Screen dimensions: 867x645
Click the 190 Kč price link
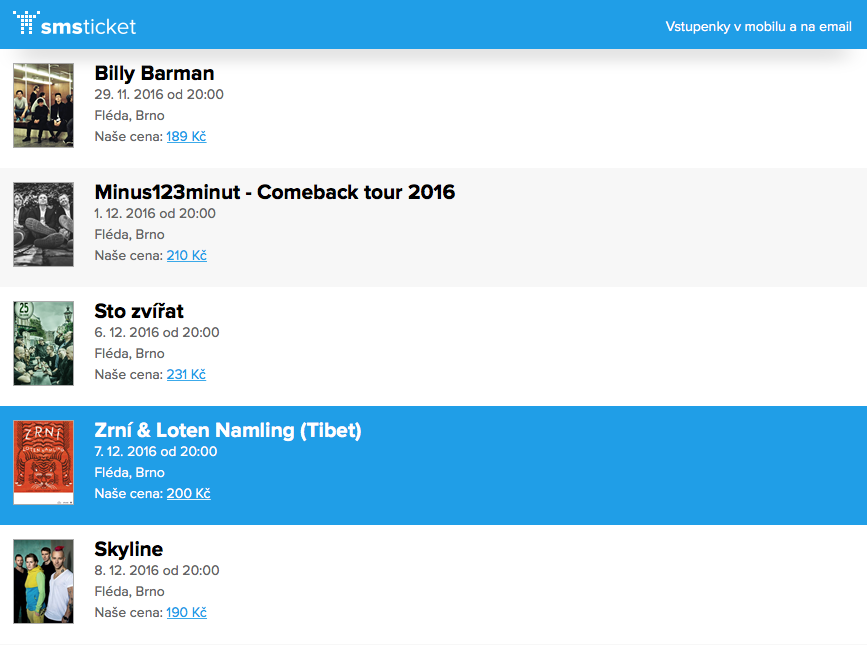186,612
